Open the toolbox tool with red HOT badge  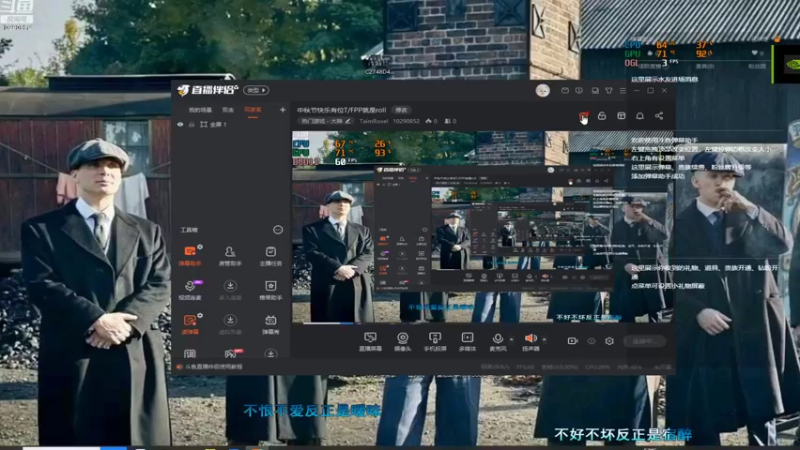[231, 353]
